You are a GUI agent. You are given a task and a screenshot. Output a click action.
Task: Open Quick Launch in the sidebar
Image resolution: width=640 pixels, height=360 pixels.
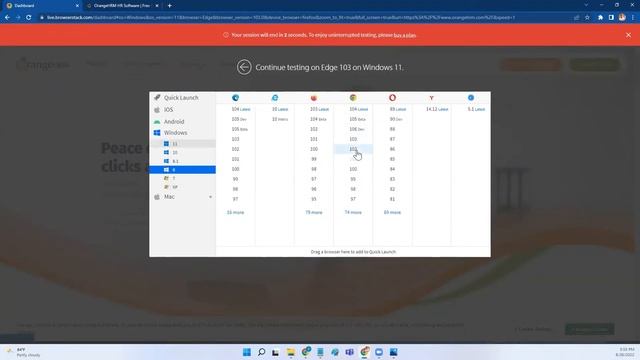(x=182, y=98)
